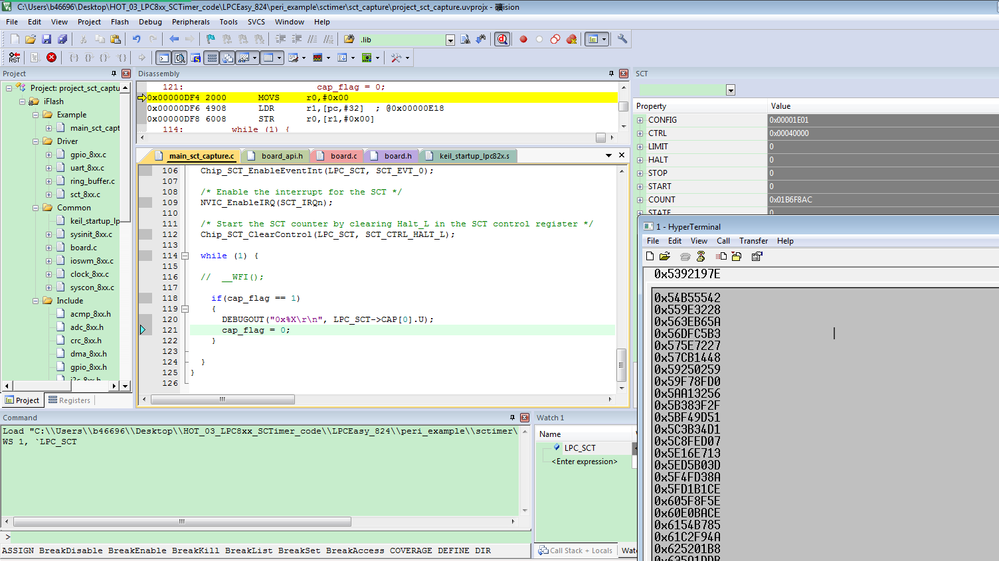
Task: Click the Command window horizontal scrollbar thumb
Action: pyautogui.click(x=182, y=522)
